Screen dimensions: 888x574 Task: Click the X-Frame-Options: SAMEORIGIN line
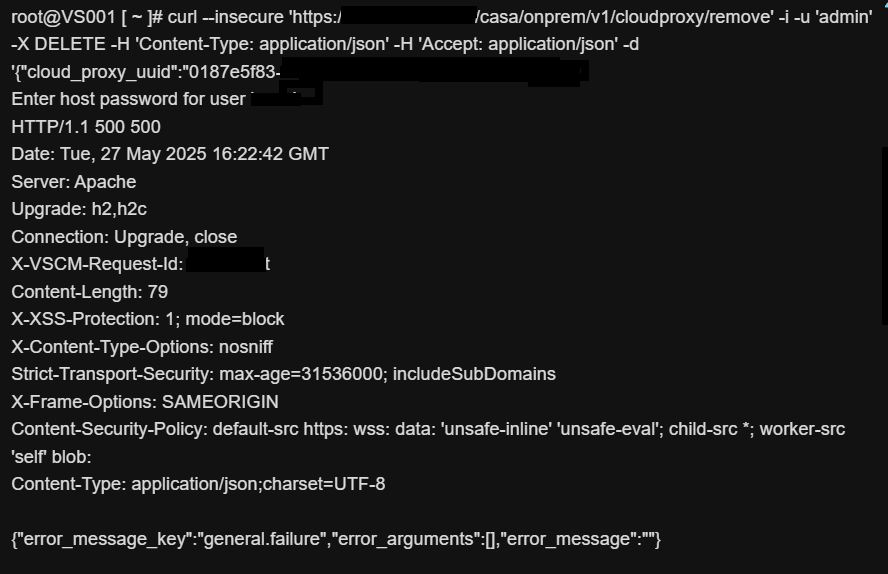[x=145, y=402]
